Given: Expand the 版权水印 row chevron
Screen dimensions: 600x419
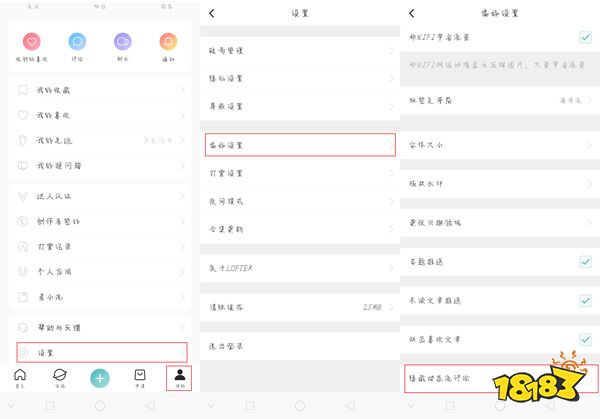Looking at the screenshot, I should tap(590, 184).
